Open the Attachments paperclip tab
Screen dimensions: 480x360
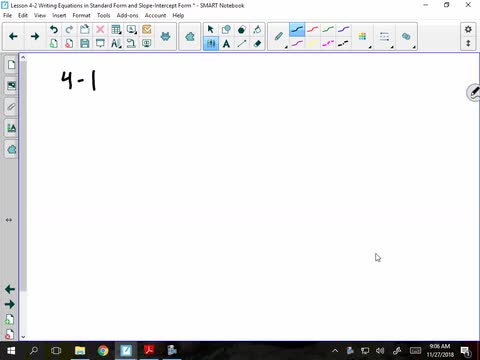11,107
